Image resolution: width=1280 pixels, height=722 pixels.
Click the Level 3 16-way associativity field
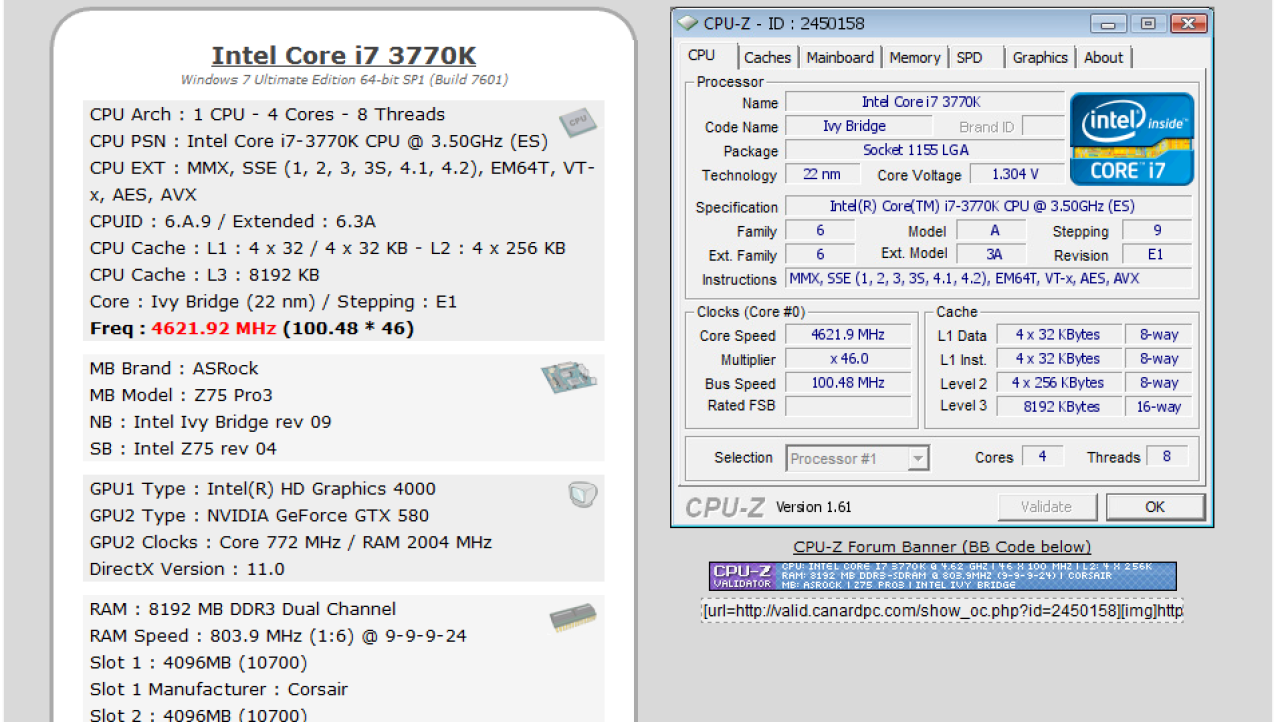[1159, 407]
